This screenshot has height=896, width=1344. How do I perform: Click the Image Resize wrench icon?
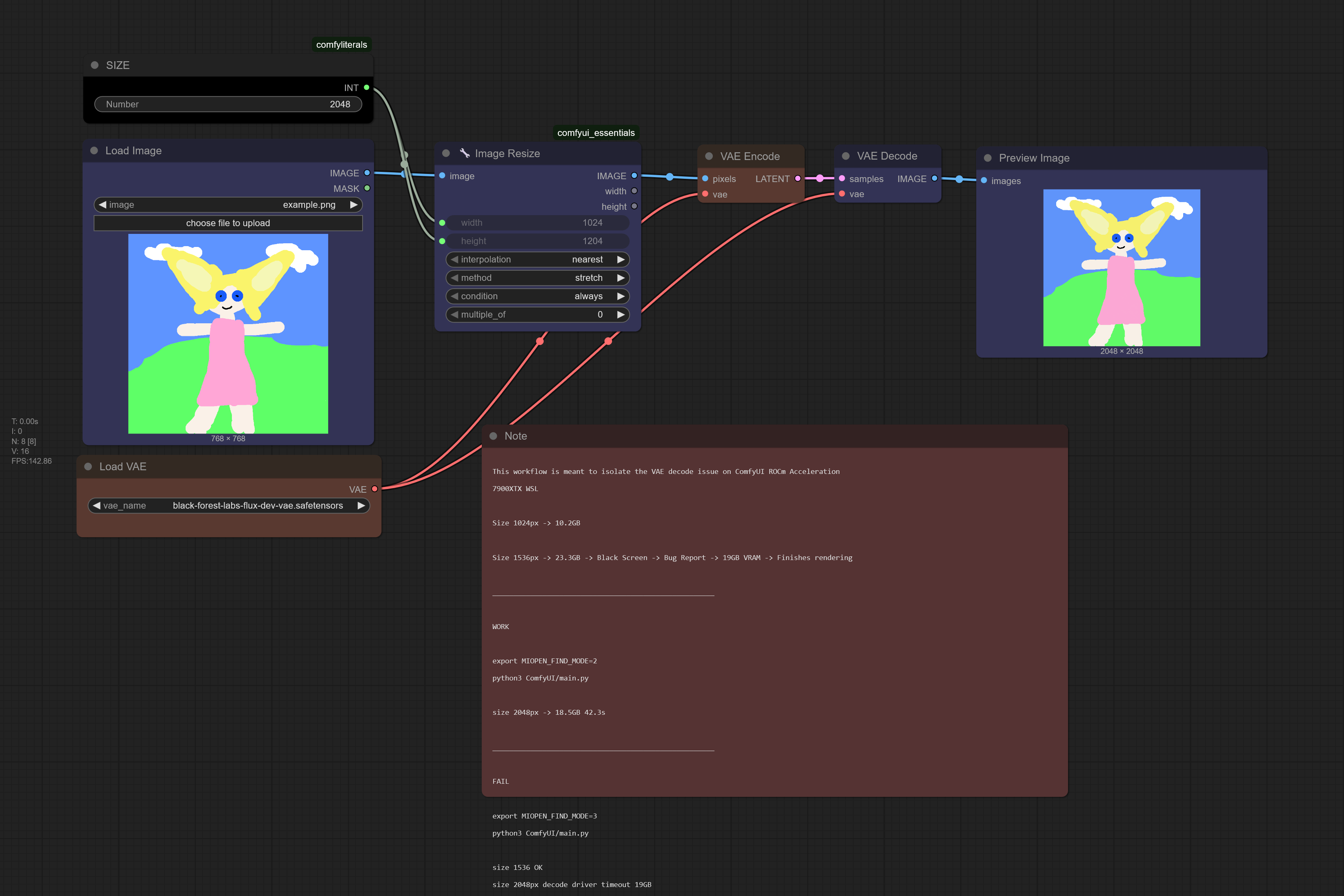(x=465, y=153)
